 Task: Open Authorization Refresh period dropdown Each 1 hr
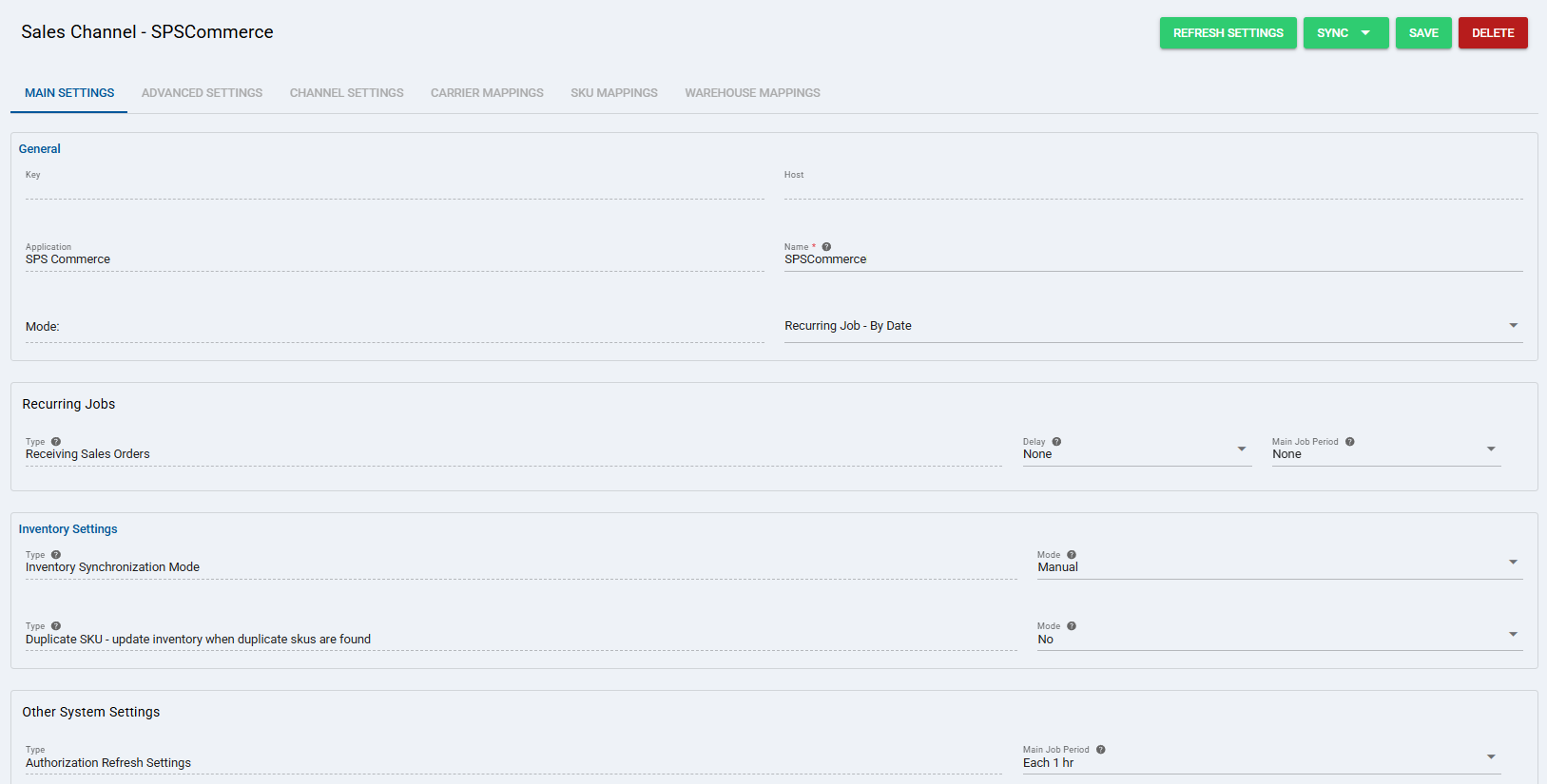[1262, 760]
